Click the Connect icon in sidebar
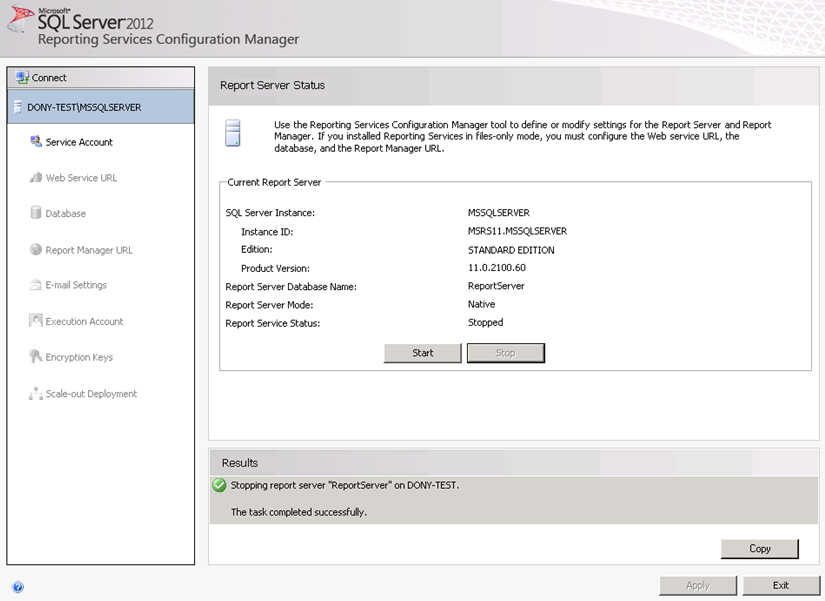This screenshot has height=601, width=825. (21, 77)
